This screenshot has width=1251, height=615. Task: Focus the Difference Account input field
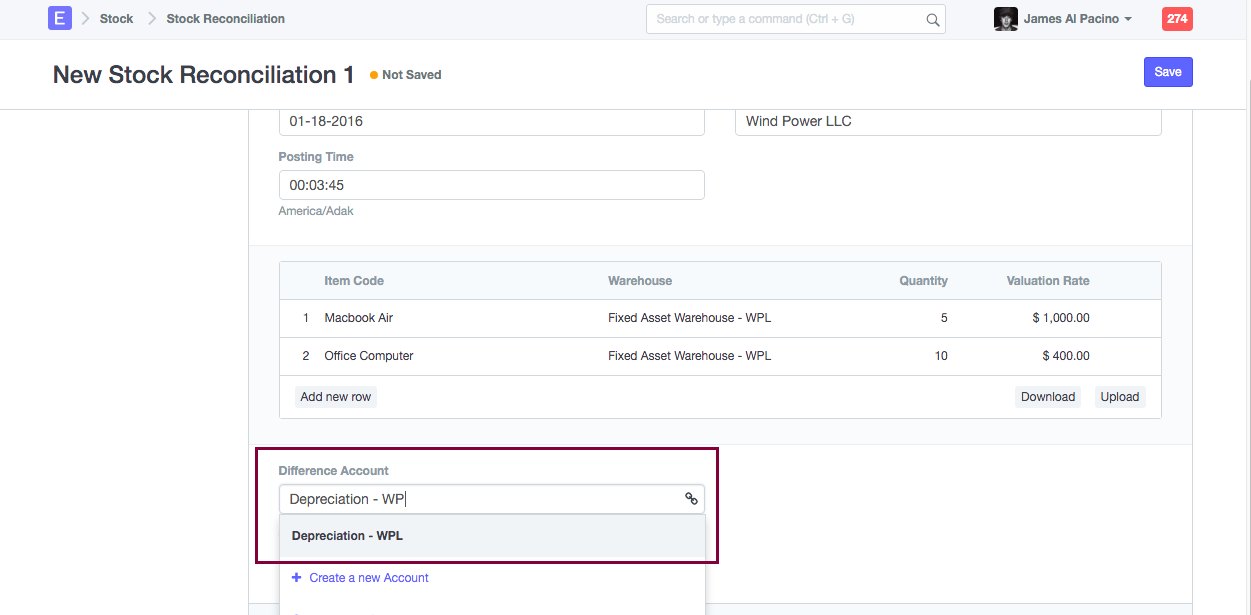click(x=480, y=499)
